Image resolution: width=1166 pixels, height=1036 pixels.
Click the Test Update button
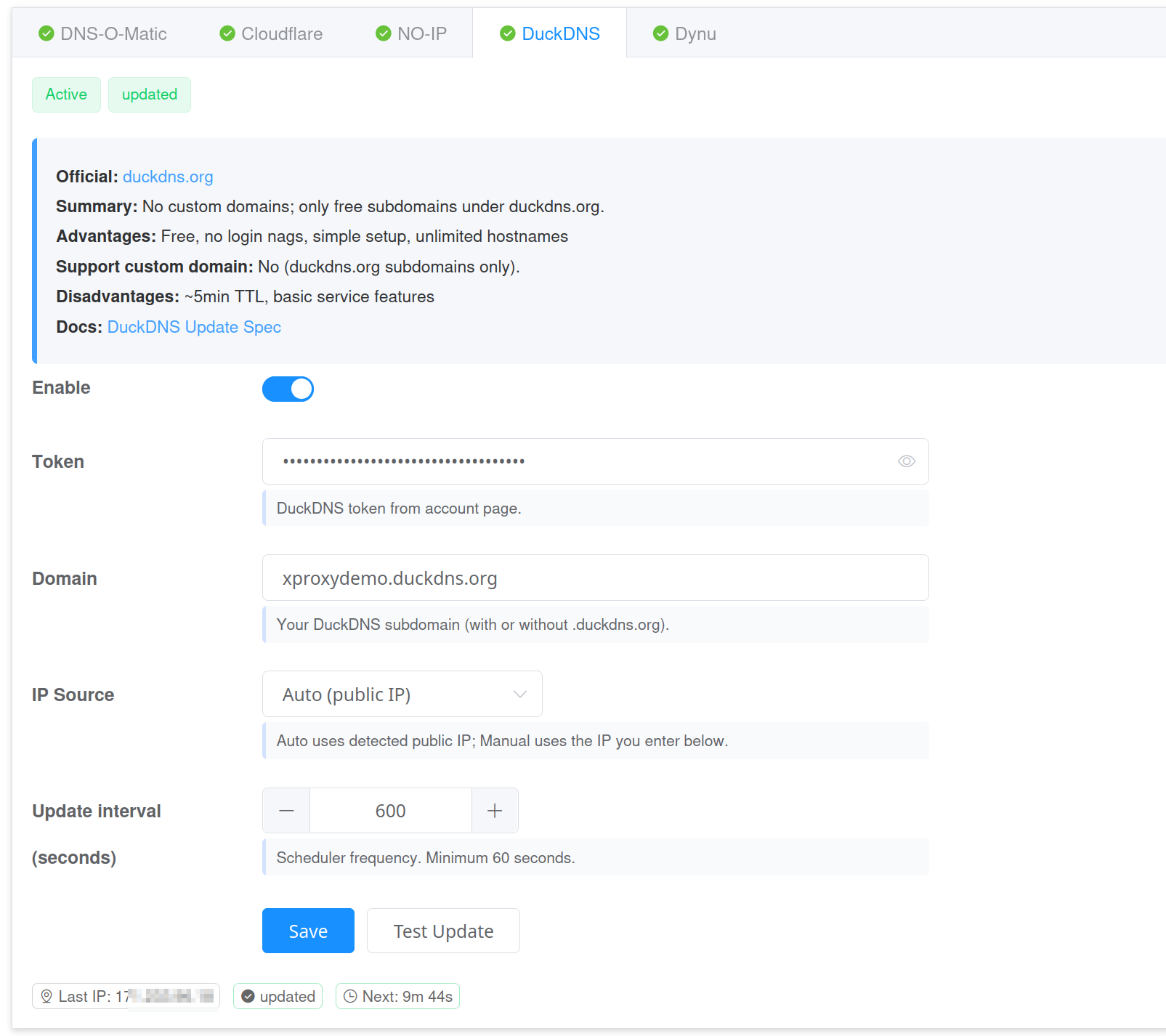point(443,931)
